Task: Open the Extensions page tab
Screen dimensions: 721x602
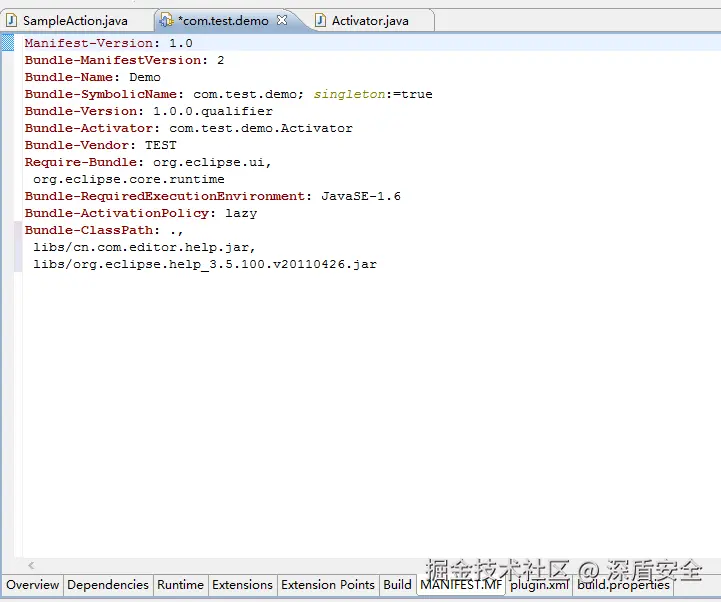Action: tap(242, 585)
